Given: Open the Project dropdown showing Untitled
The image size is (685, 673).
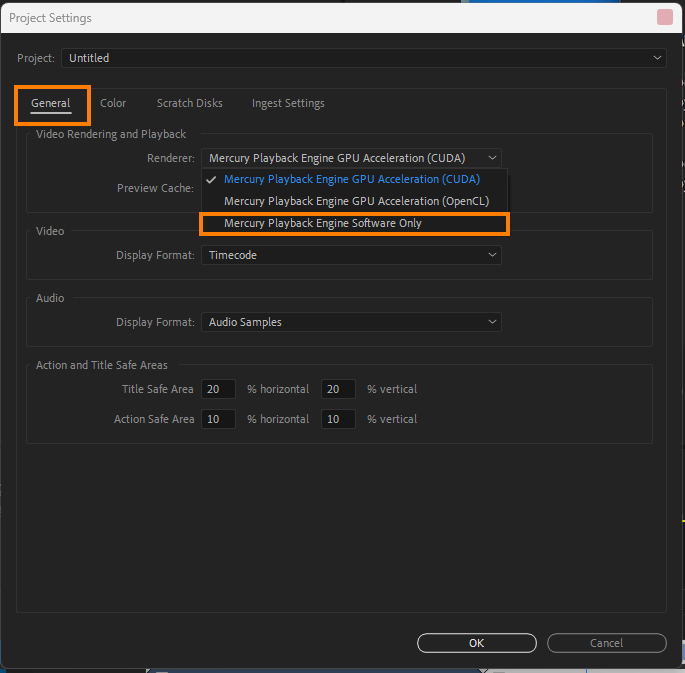Looking at the screenshot, I should coord(363,58).
